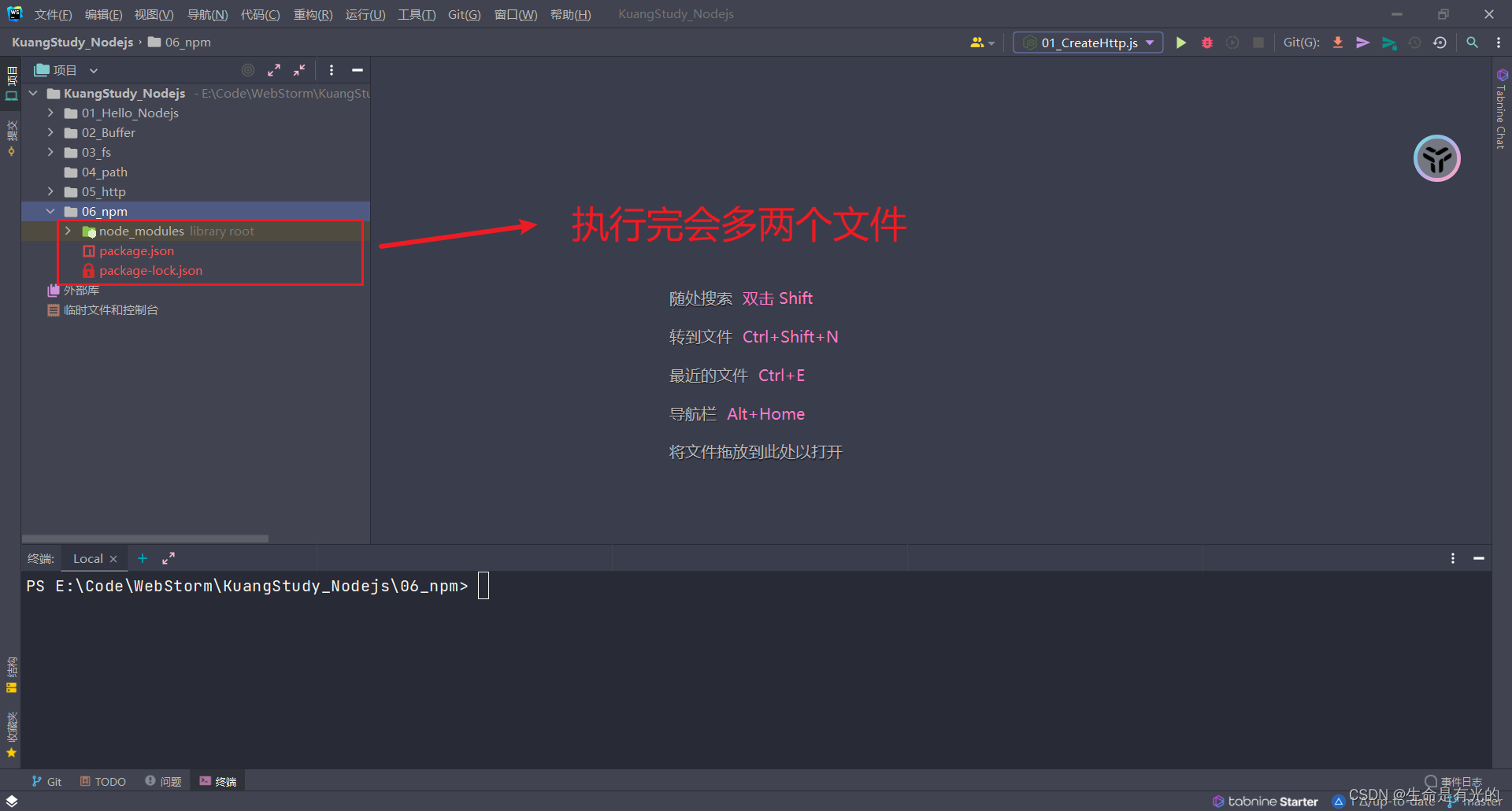1512x811 pixels.
Task: Expand the node_modules folder
Action: point(68,231)
